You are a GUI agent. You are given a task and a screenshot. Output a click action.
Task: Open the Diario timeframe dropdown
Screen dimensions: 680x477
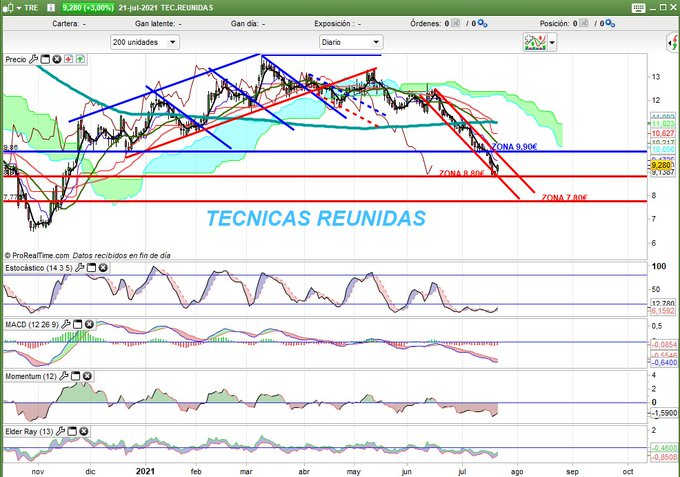[351, 42]
